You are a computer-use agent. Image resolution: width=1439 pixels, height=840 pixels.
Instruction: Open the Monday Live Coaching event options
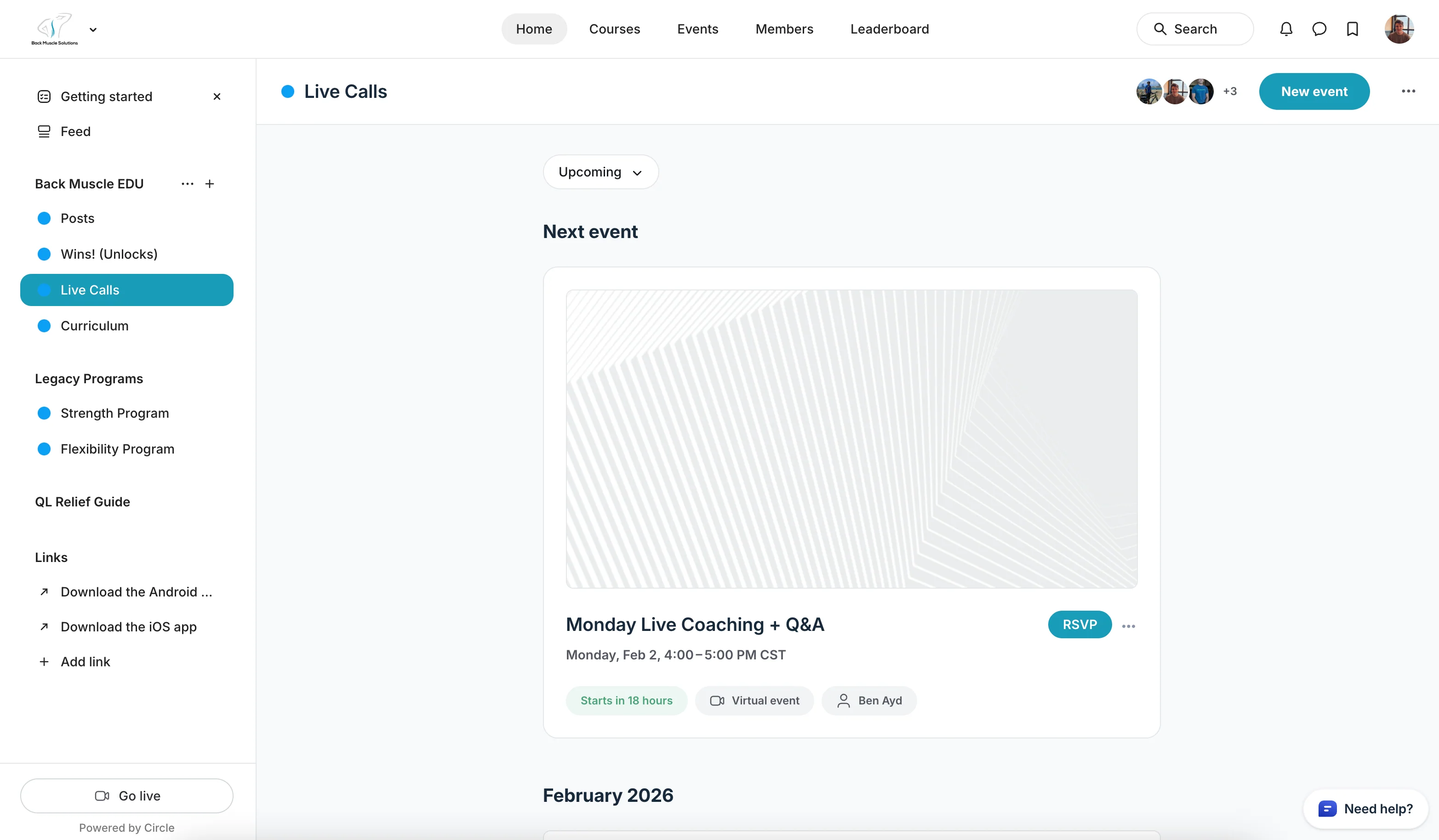click(x=1128, y=626)
